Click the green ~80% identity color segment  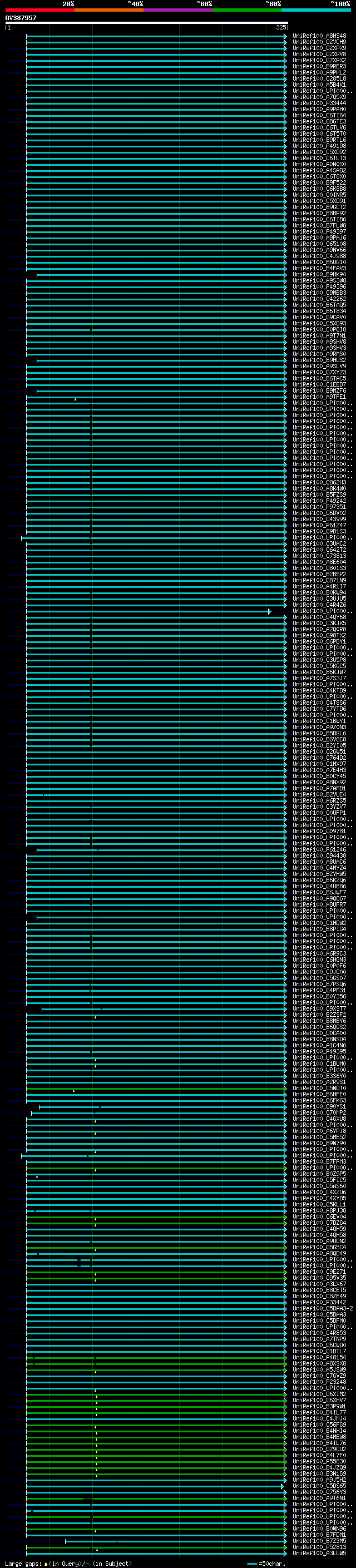click(x=246, y=10)
